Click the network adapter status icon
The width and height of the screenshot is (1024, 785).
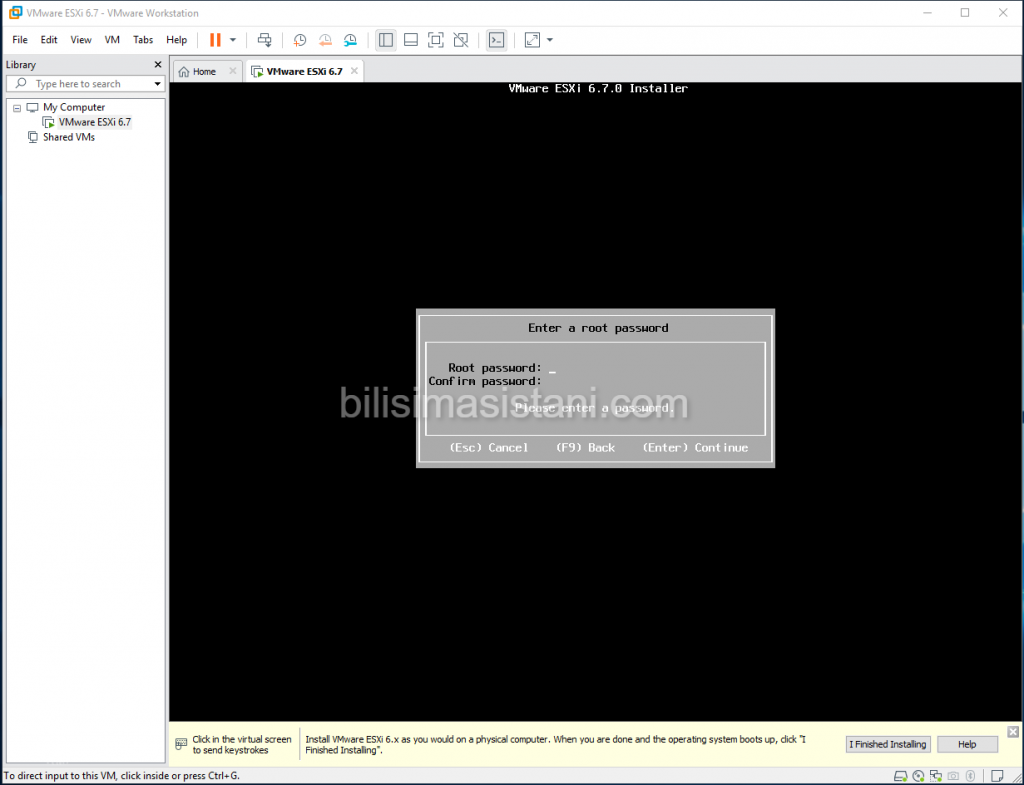pyautogui.click(x=936, y=776)
